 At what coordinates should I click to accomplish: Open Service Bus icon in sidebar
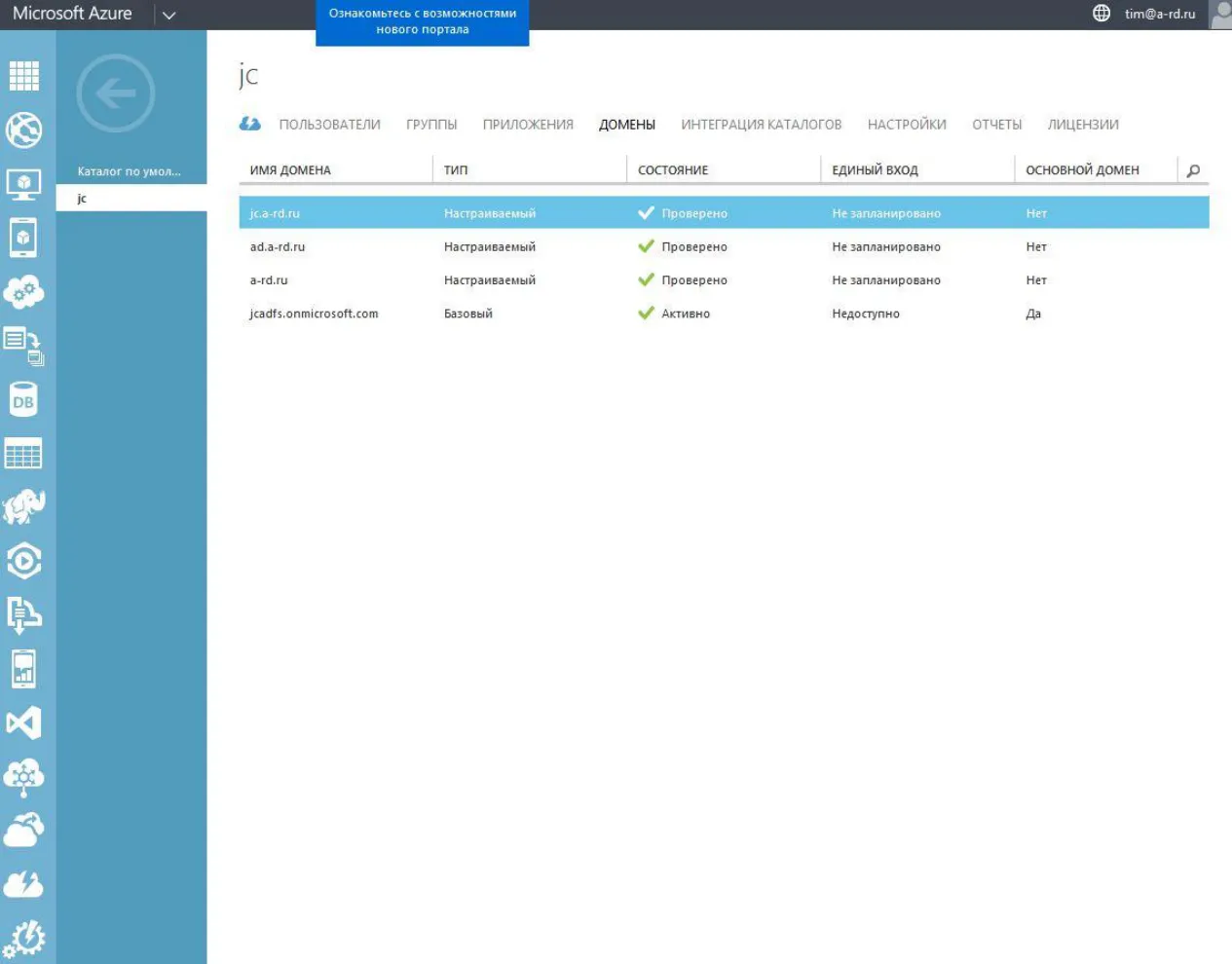[23, 615]
